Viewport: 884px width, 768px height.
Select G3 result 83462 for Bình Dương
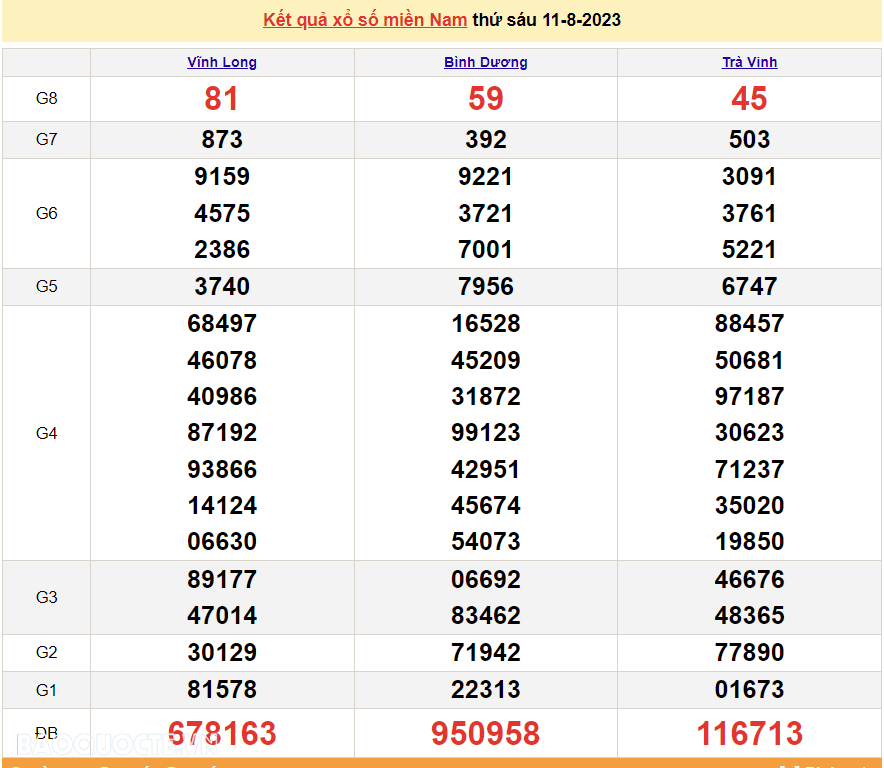pos(486,615)
